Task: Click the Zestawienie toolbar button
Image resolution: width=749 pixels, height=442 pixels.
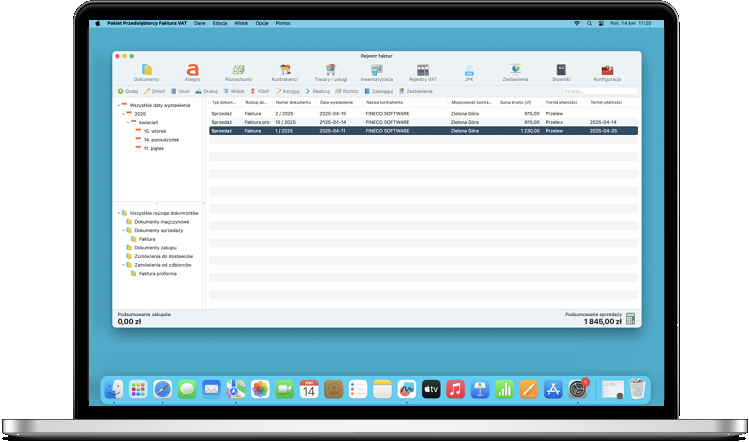Action: (416, 91)
